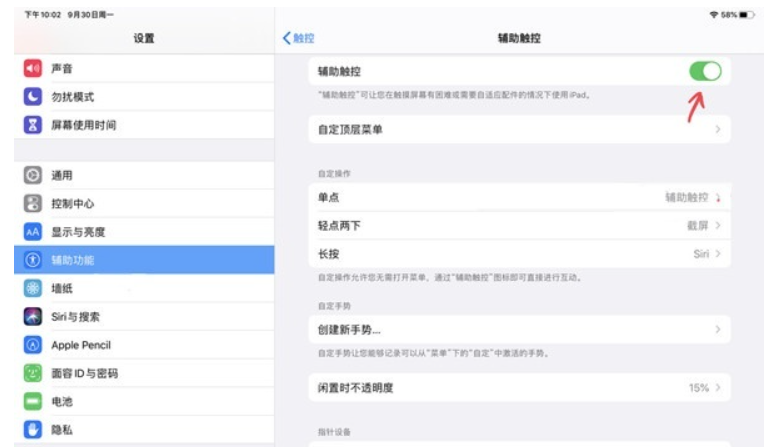Image resolution: width=773 pixels, height=447 pixels.
Task: Tap the 9月30日 date in status bar
Action: (x=90, y=15)
